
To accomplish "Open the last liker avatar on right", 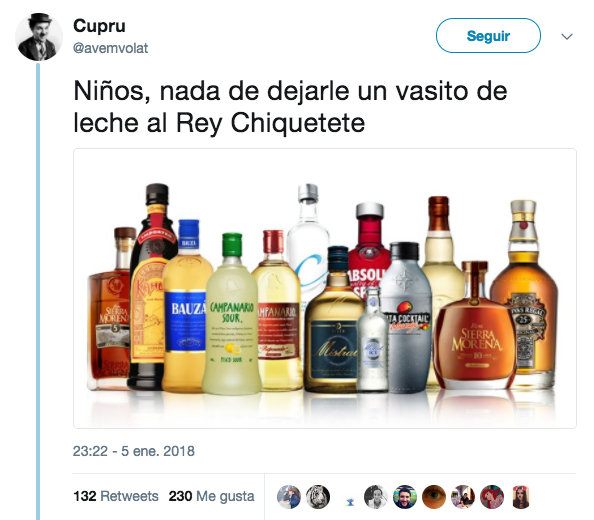I will [x=521, y=497].
